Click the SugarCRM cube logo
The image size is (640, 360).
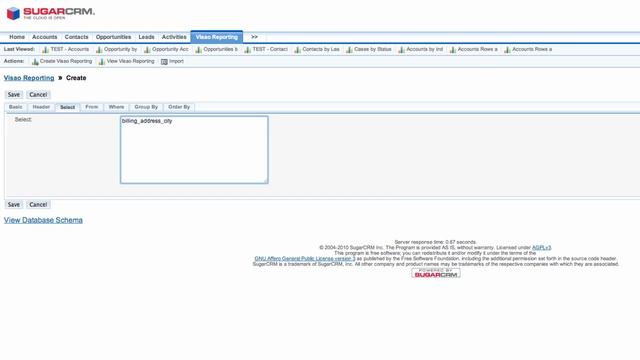pos(13,13)
